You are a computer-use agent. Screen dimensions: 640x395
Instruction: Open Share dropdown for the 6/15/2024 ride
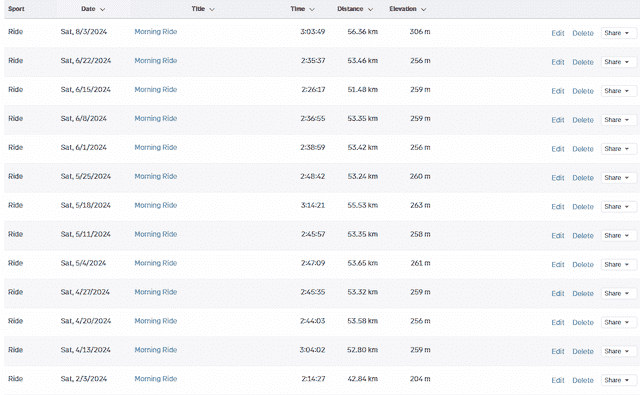pos(618,91)
